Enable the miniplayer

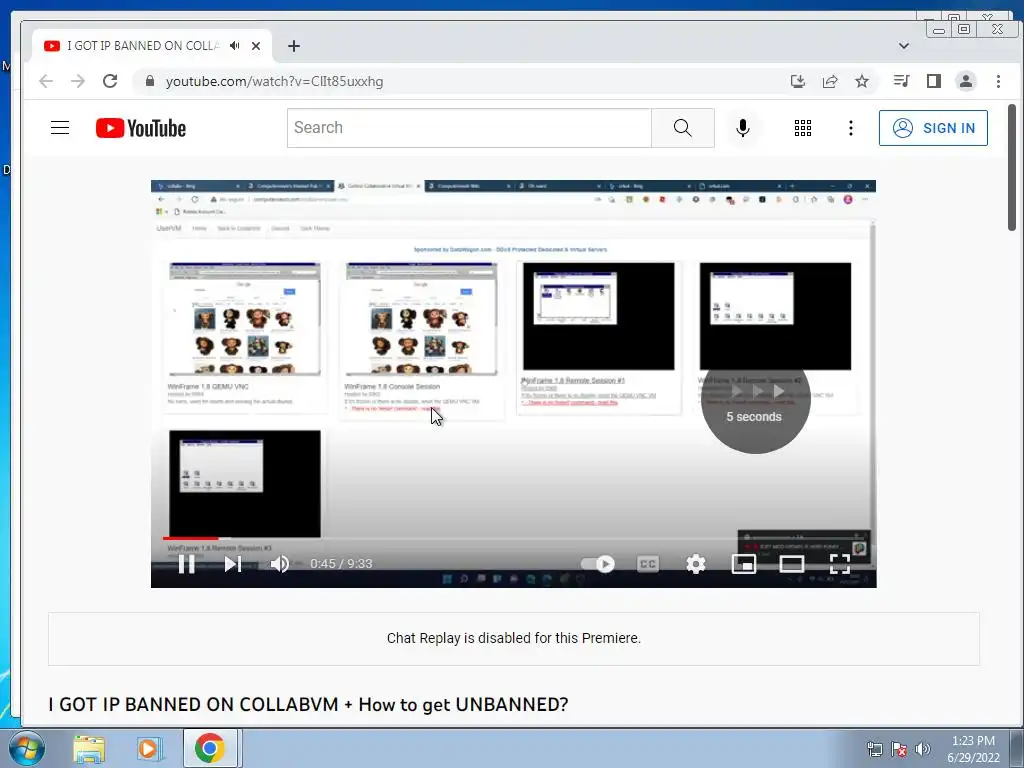744,564
